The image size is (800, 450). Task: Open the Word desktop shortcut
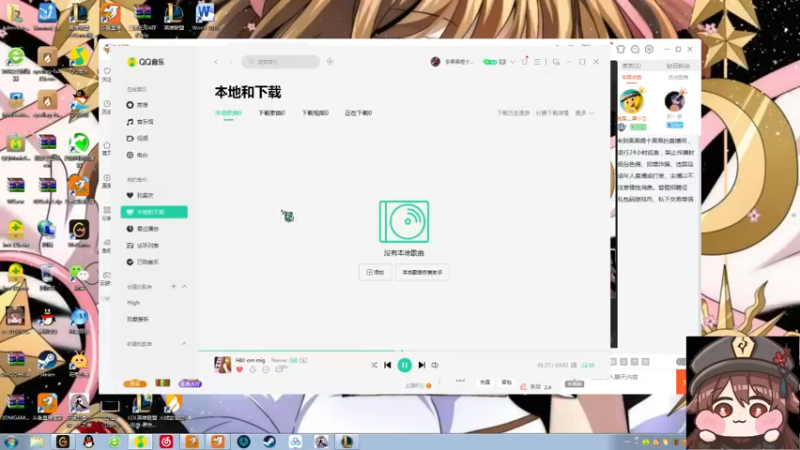pyautogui.click(x=205, y=16)
